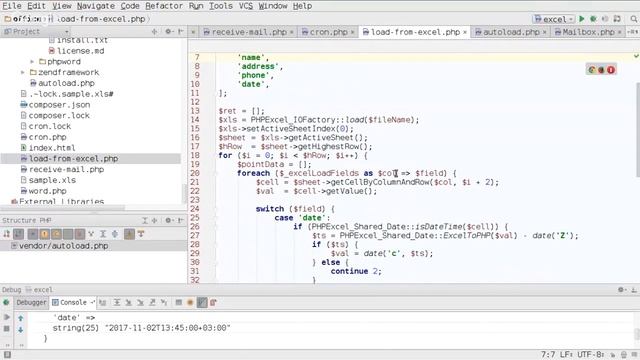Open search everywhere magnifier icon

tap(633, 19)
